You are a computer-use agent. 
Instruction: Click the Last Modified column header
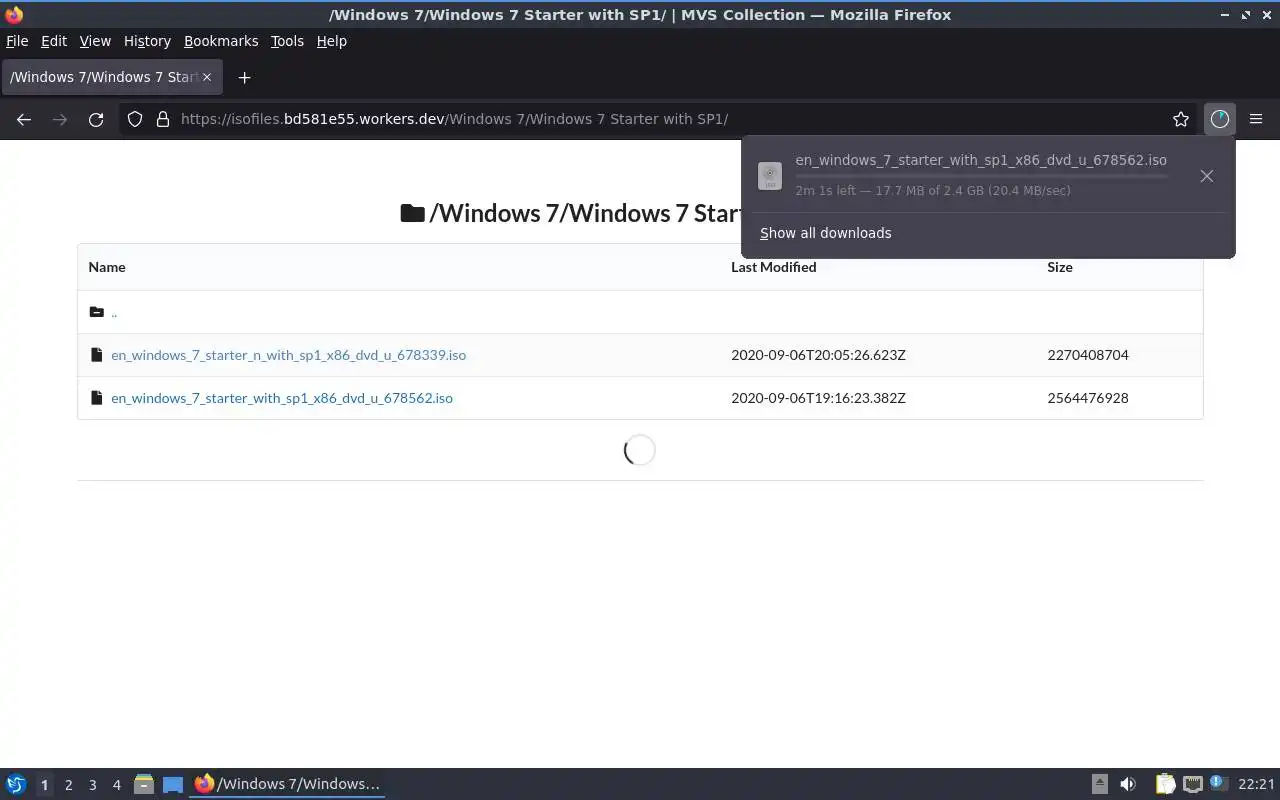pos(773,267)
